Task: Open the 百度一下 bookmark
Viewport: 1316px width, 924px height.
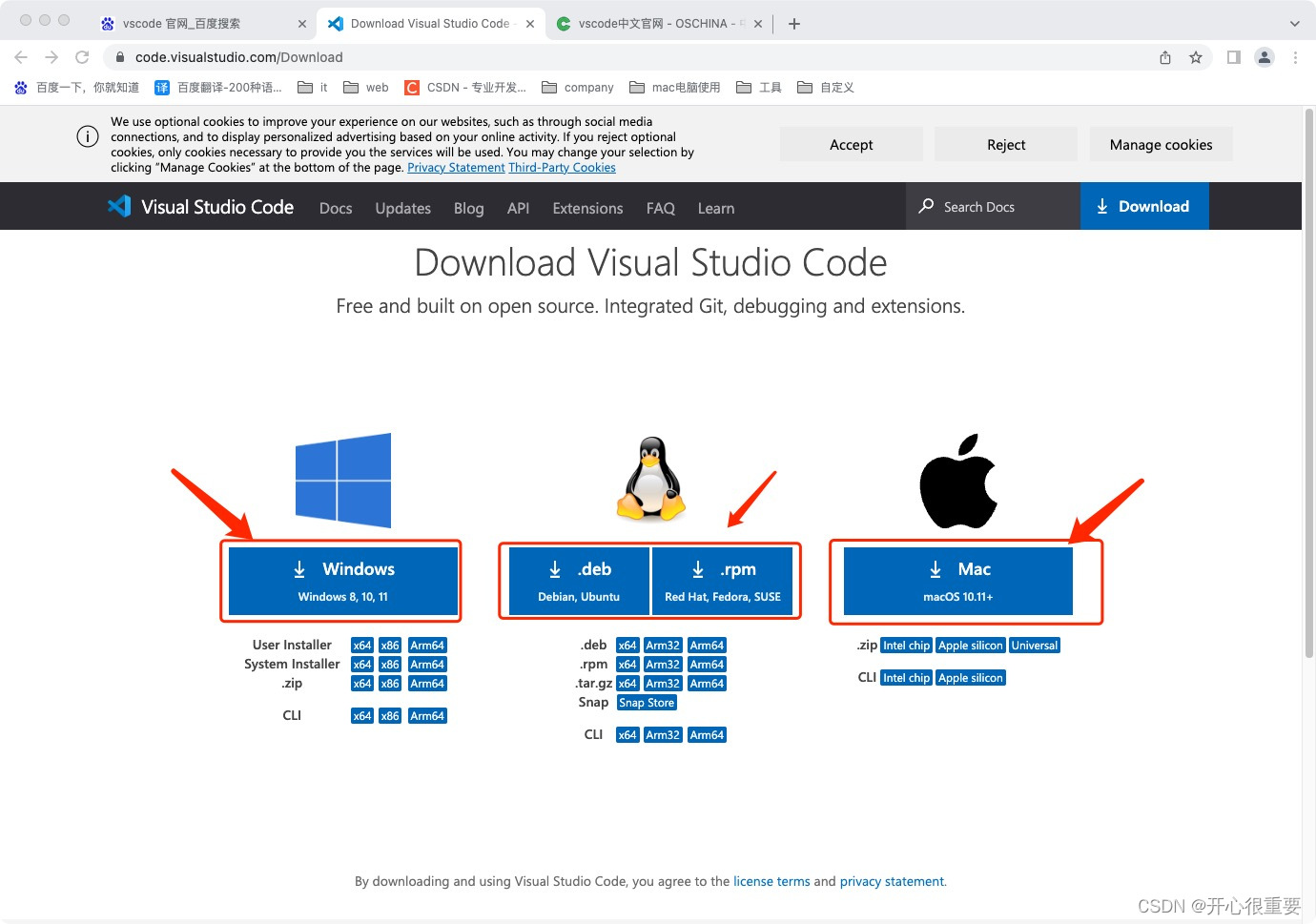Action: pos(76,88)
